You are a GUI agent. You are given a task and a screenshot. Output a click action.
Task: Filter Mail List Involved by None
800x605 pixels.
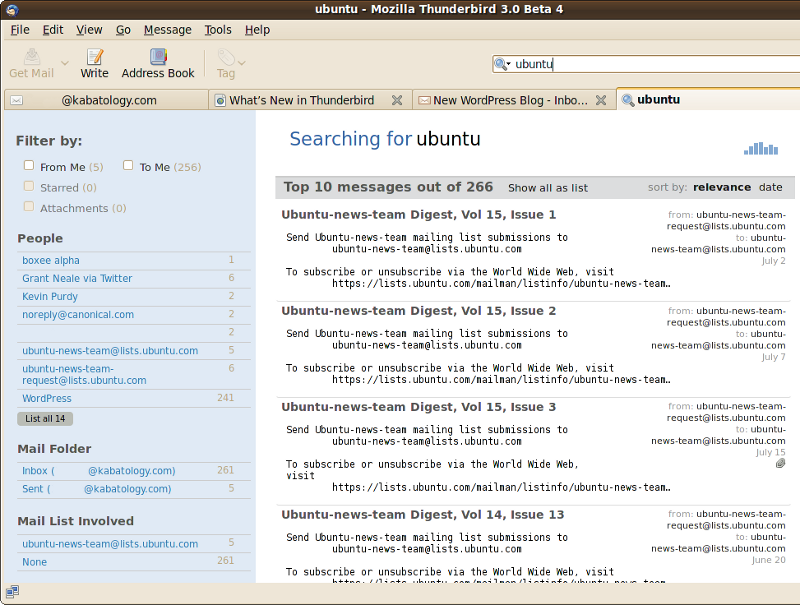click(35, 562)
